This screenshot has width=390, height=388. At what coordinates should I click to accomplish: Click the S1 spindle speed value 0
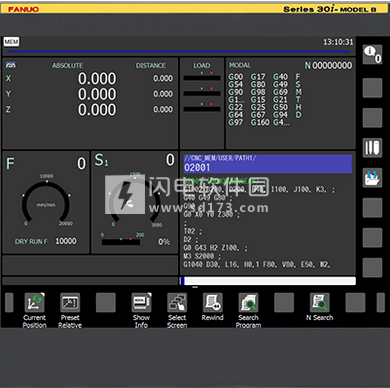pos(170,160)
